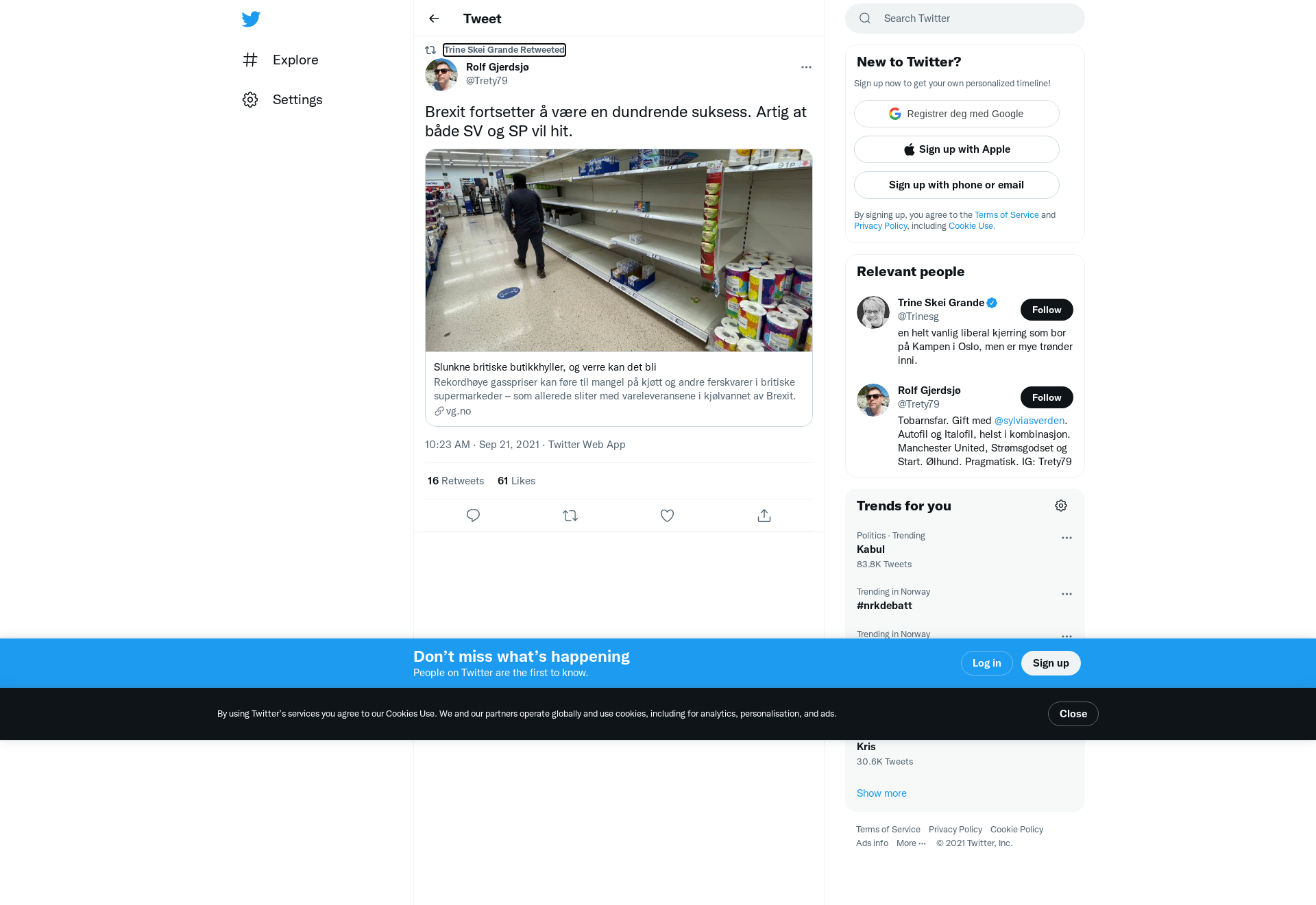Go back using the arrow icon
Image resolution: width=1316 pixels, height=905 pixels.
coord(434,18)
